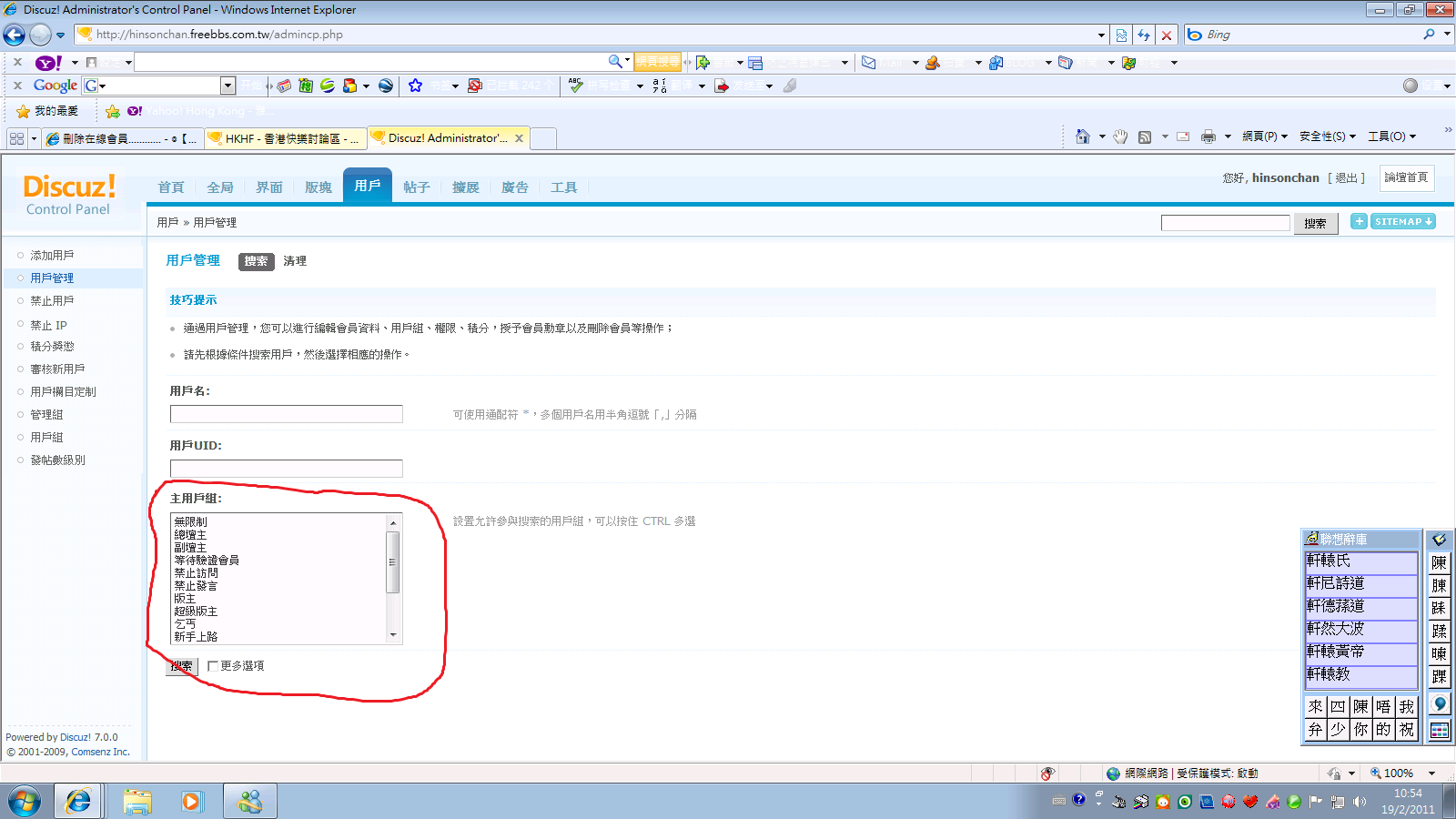This screenshot has width=1456, height=819.
Task: Click the 清理 link beside 用戶管理
Action: (x=295, y=261)
